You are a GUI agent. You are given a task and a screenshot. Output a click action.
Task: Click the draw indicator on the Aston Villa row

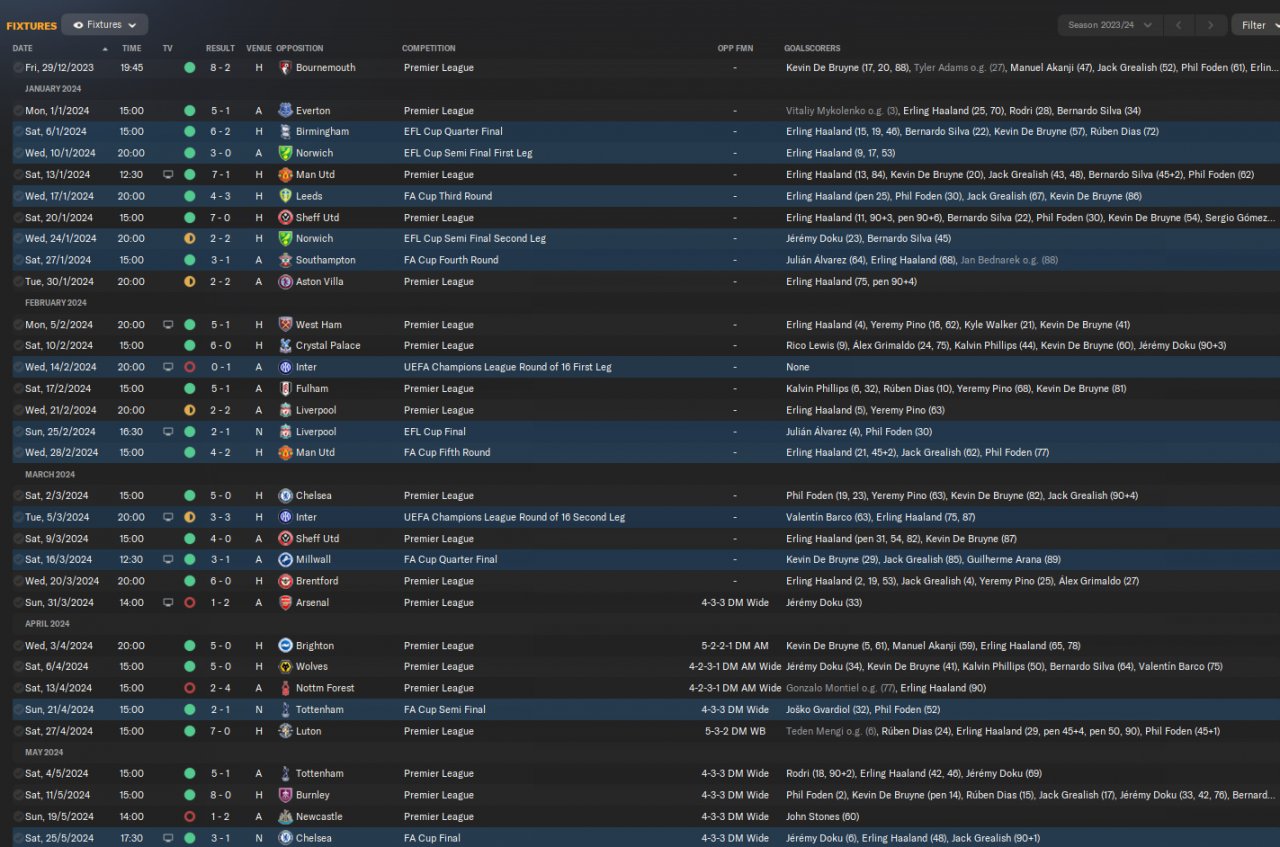click(x=190, y=282)
